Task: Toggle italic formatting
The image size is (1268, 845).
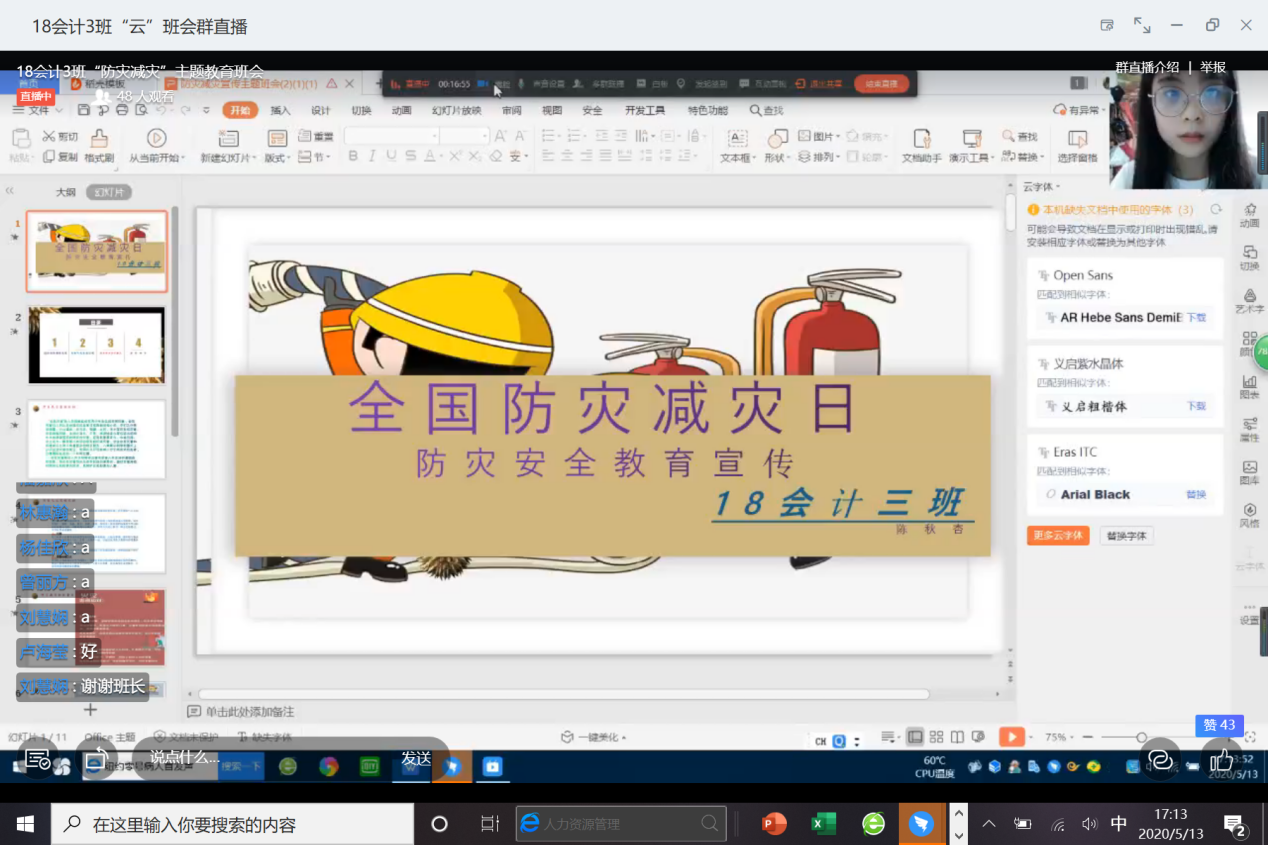Action: point(372,156)
